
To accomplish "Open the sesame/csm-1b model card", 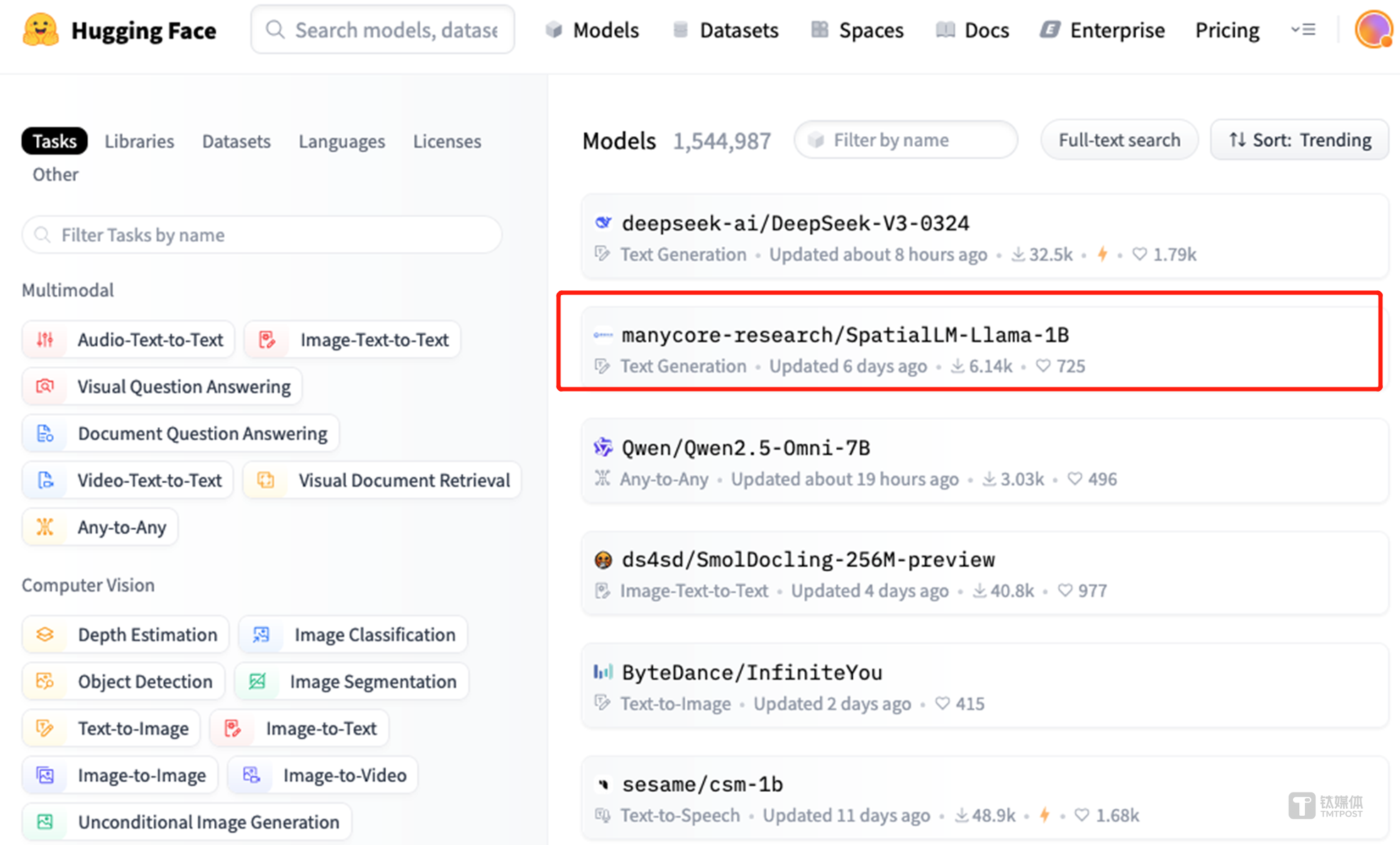I will point(702,784).
